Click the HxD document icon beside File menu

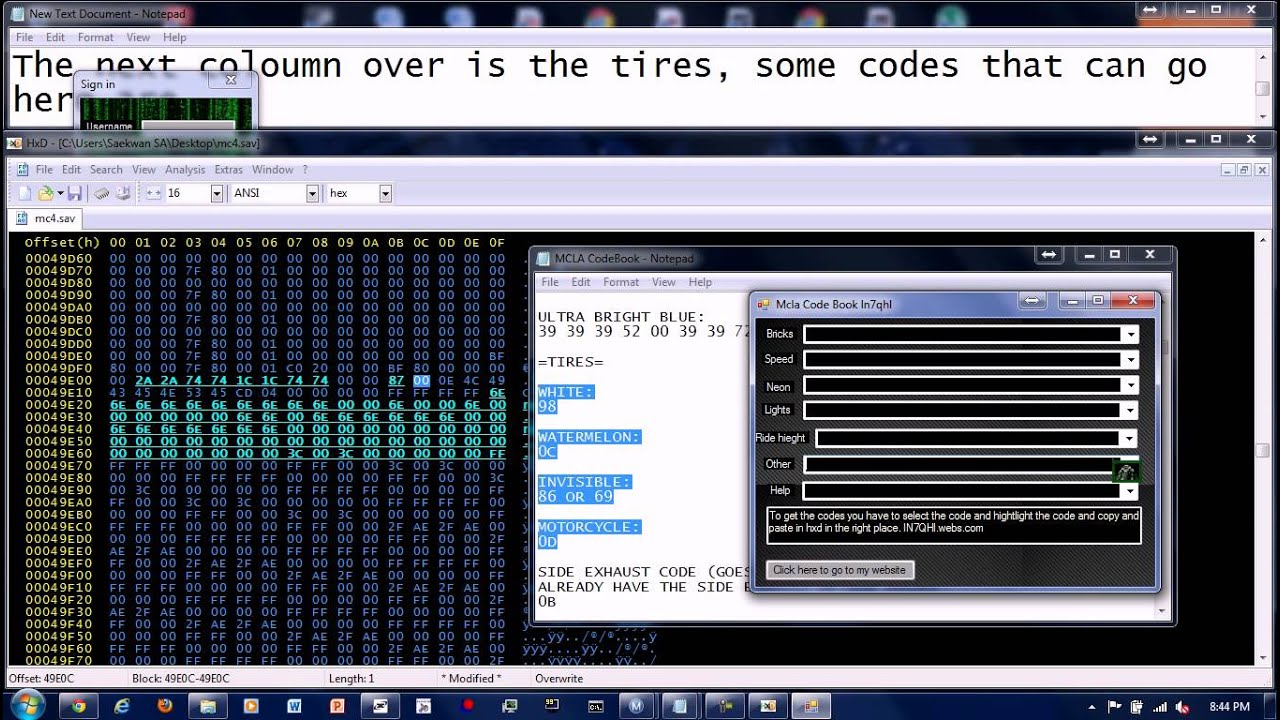point(22,170)
